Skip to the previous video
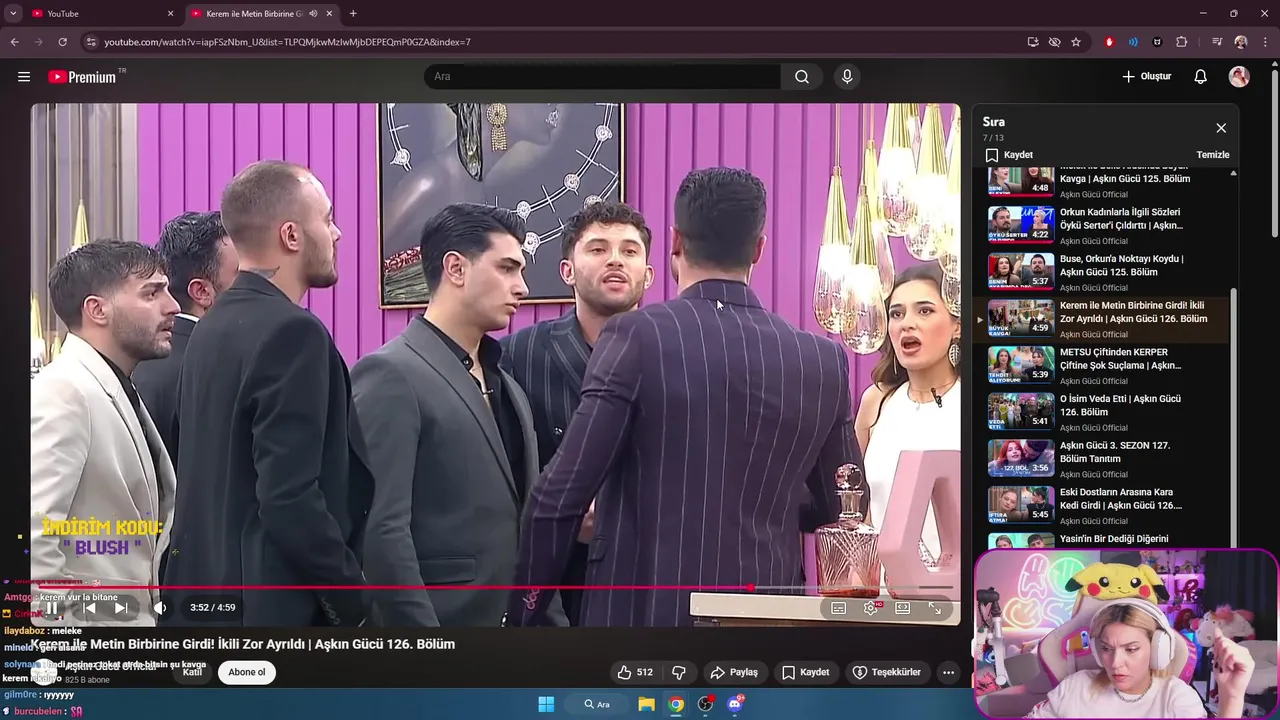 point(89,607)
